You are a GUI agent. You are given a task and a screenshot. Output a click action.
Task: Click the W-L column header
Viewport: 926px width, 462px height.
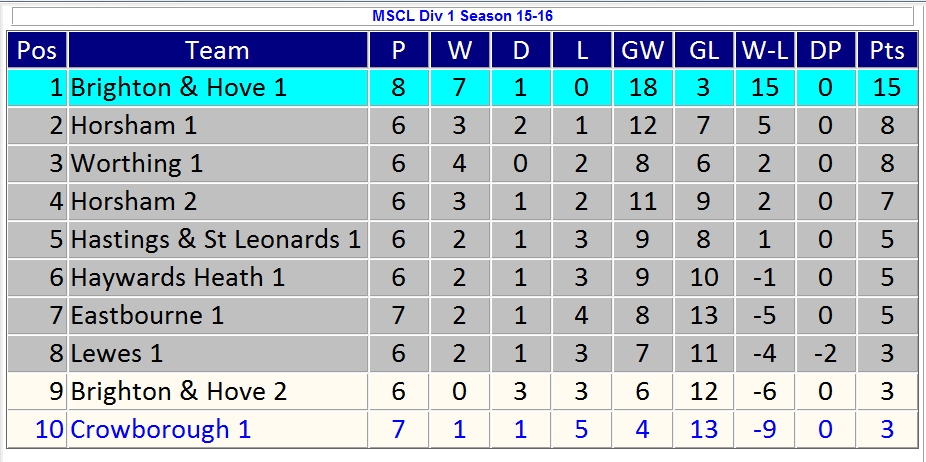click(x=764, y=50)
